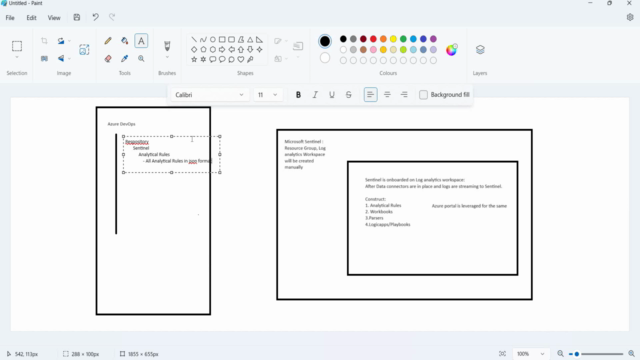Select the Text tool
Screen dimensions: 640x360
tap(141, 41)
